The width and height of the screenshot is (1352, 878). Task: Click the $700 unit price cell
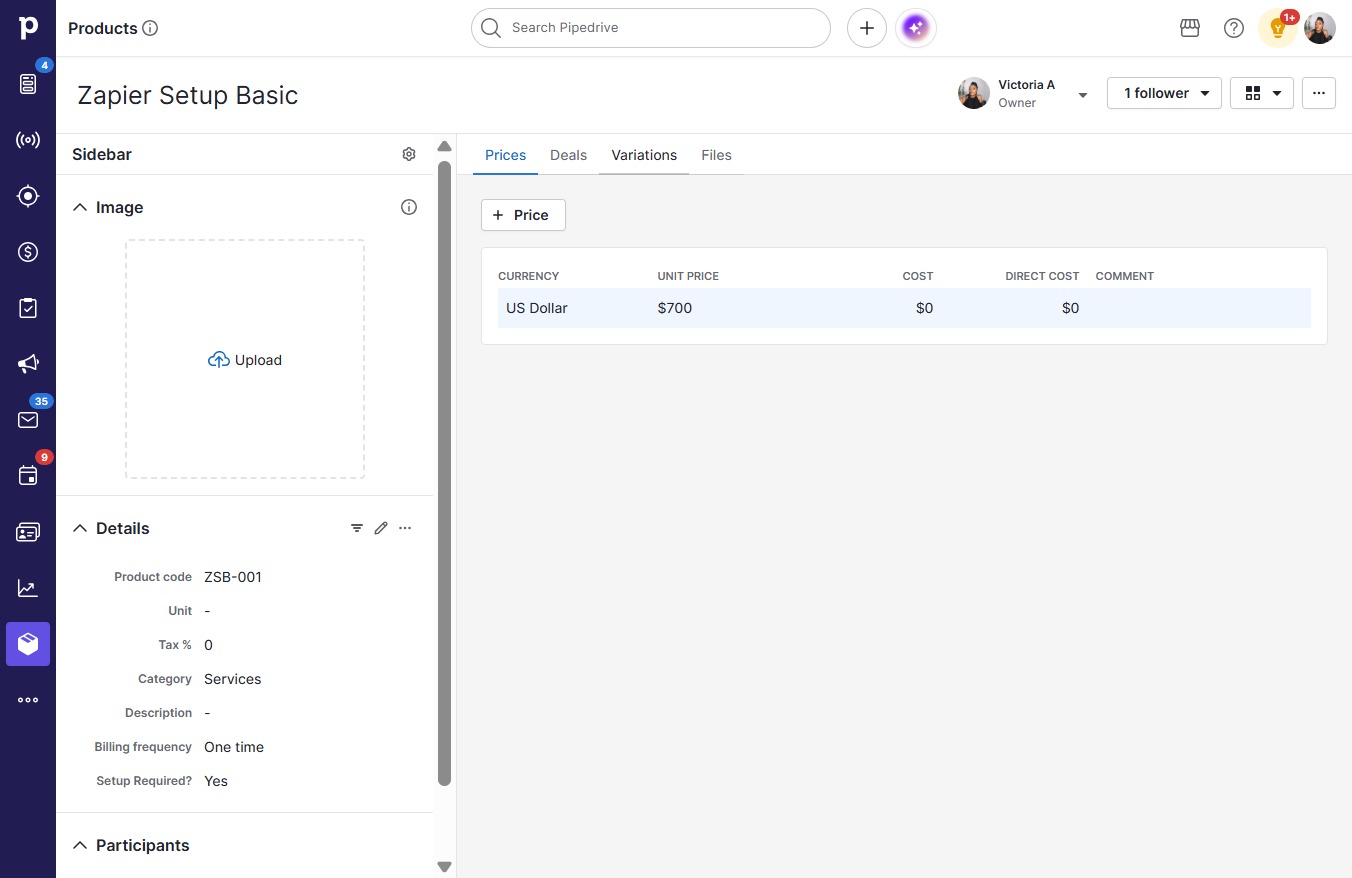(x=675, y=308)
